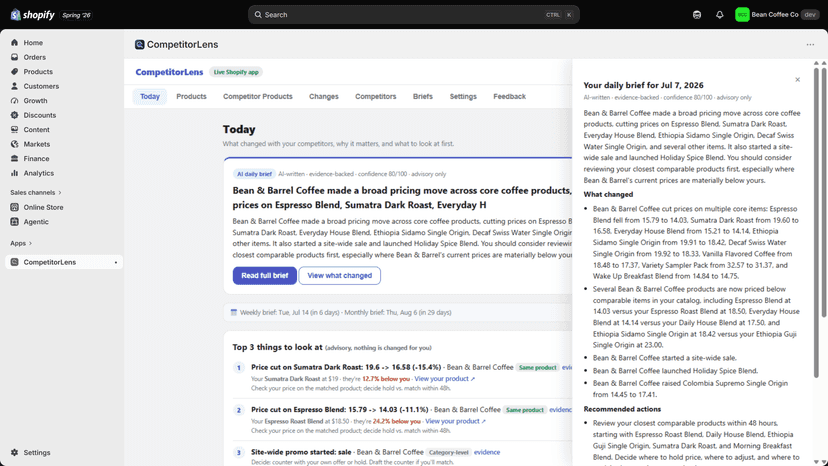Expand the Apps section
Image resolution: width=828 pixels, height=466 pixels.
coord(21,243)
